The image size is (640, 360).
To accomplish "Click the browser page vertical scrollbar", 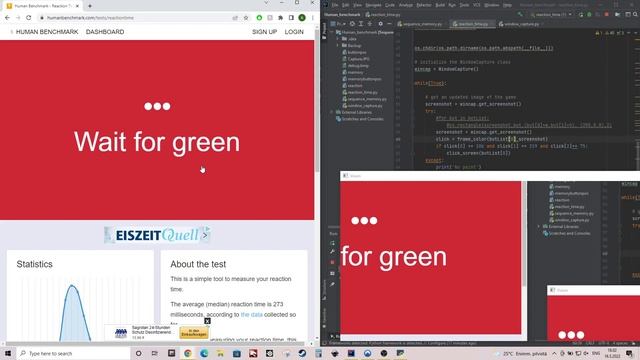I will 317,100.
